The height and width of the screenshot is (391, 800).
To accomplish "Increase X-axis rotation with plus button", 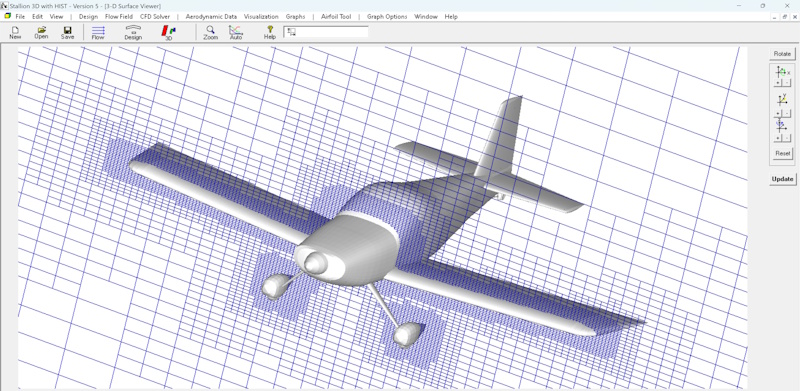I will coord(778,83).
